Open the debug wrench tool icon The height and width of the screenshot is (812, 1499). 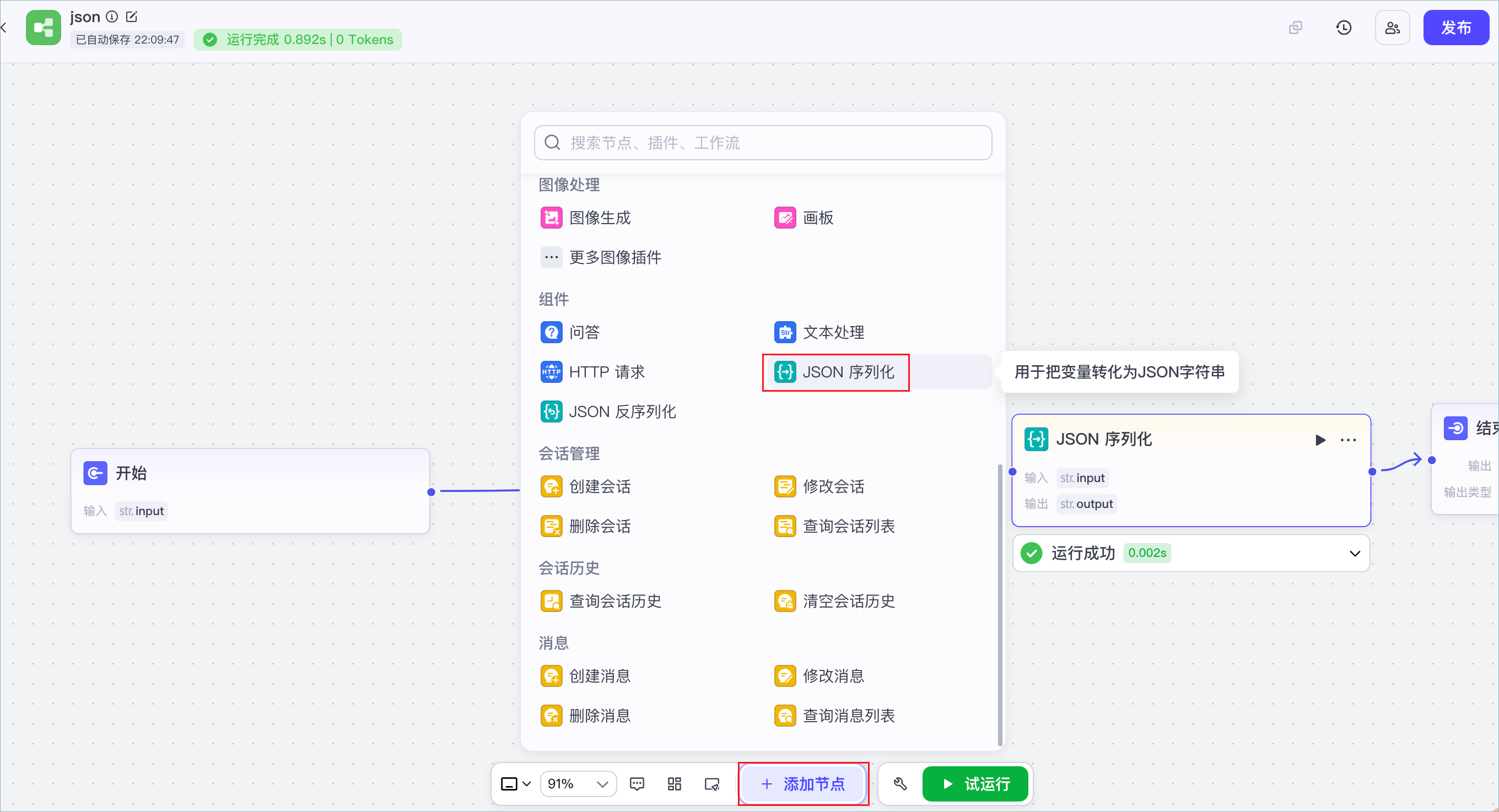[899, 784]
